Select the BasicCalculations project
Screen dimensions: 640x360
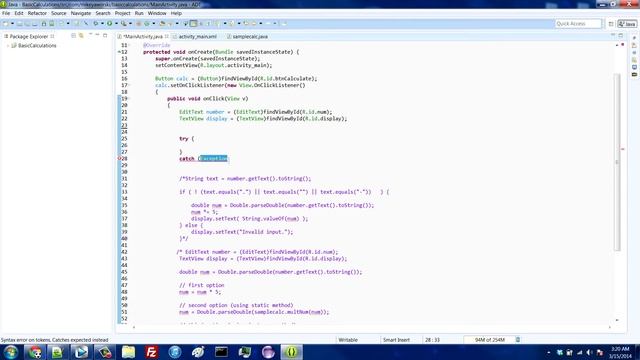tap(37, 46)
